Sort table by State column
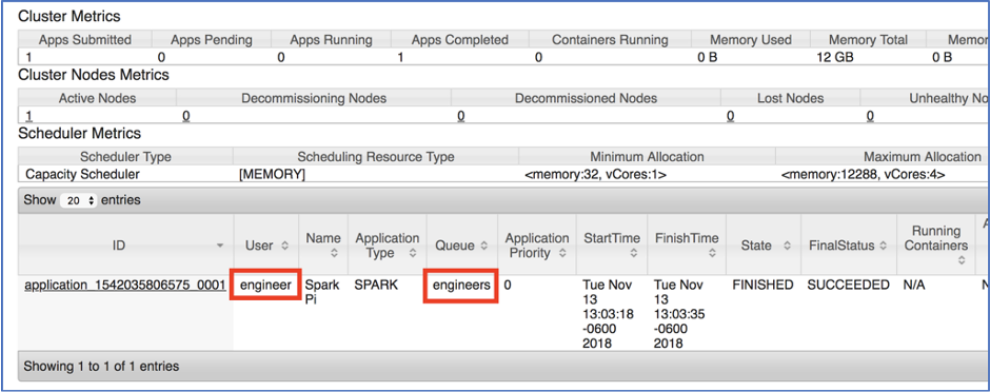The width and height of the screenshot is (992, 392). point(764,245)
